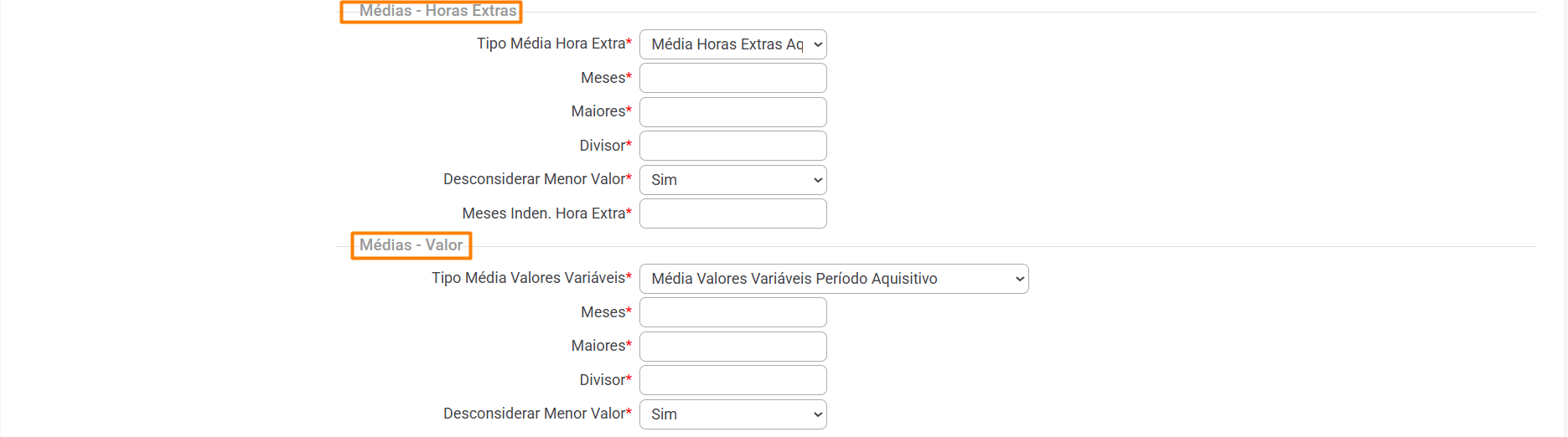Click the Tipo Média Valores Variáveis label text
Screen dimensions: 1568x437
point(529,278)
